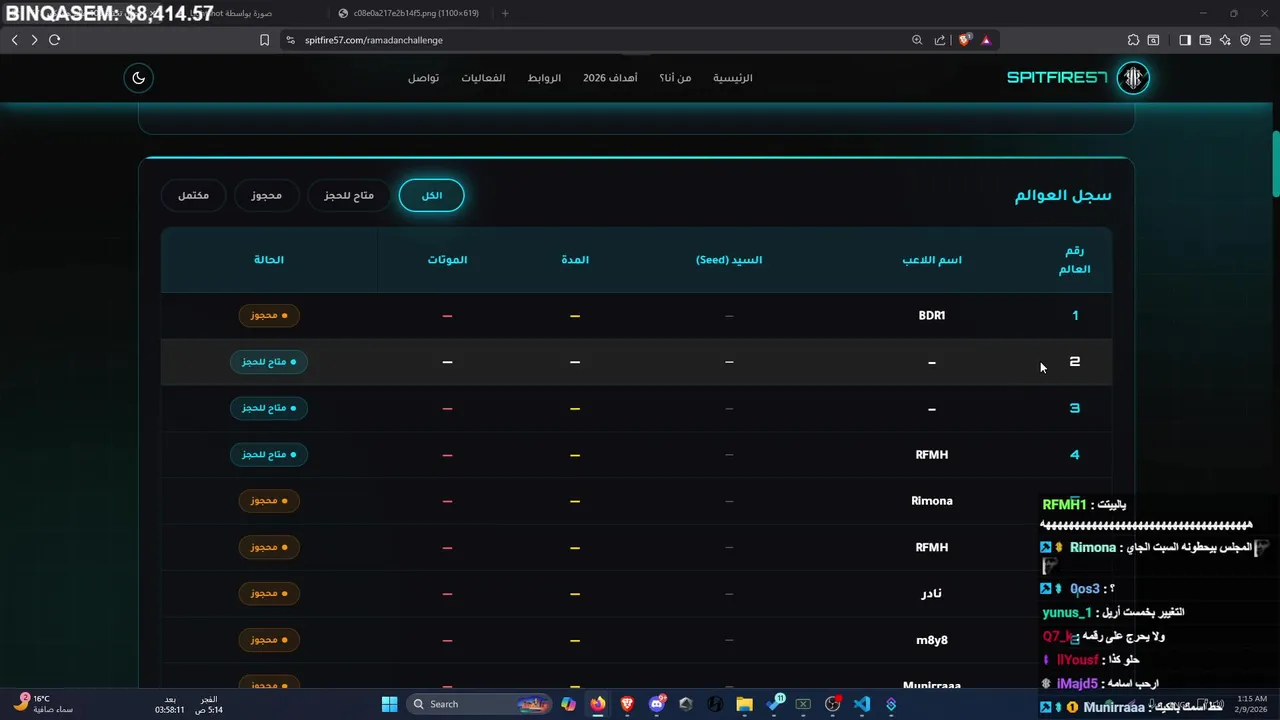Select player name Rimona in the table
Viewport: 1280px width, 720px height.
932,501
